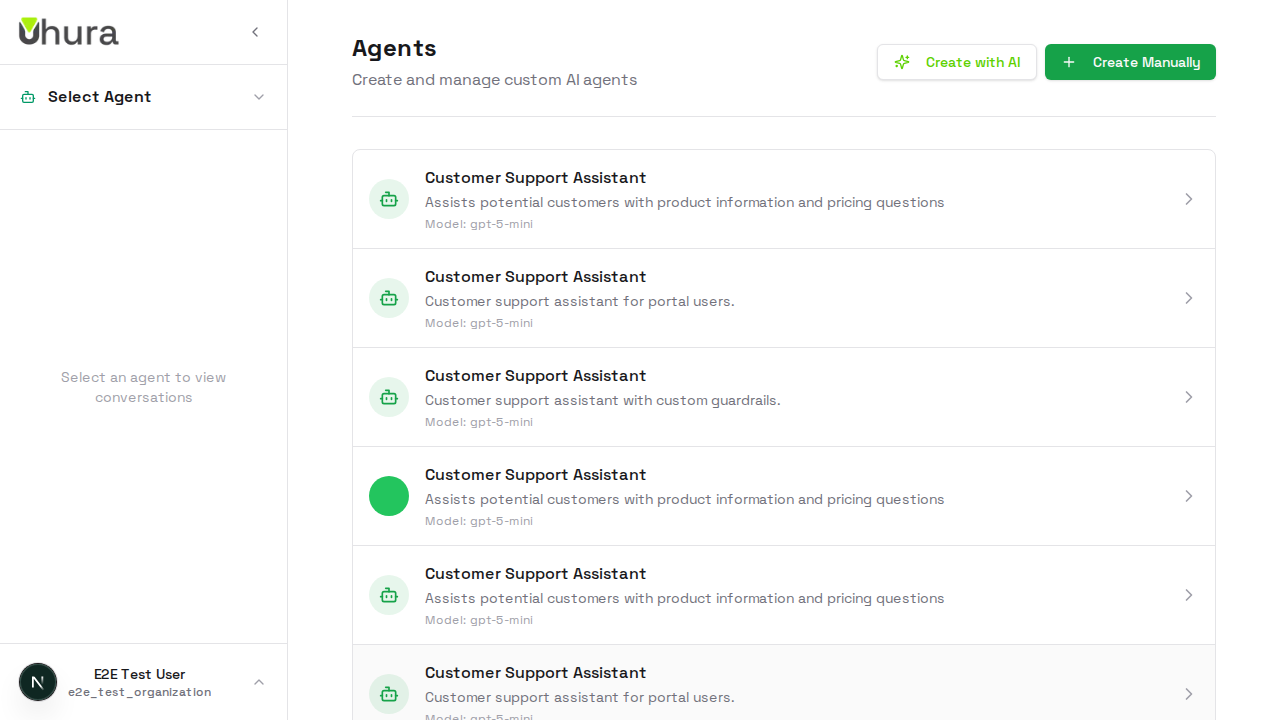Click the E2E Test User name
This screenshot has width=1280, height=720.
pyautogui.click(x=139, y=674)
